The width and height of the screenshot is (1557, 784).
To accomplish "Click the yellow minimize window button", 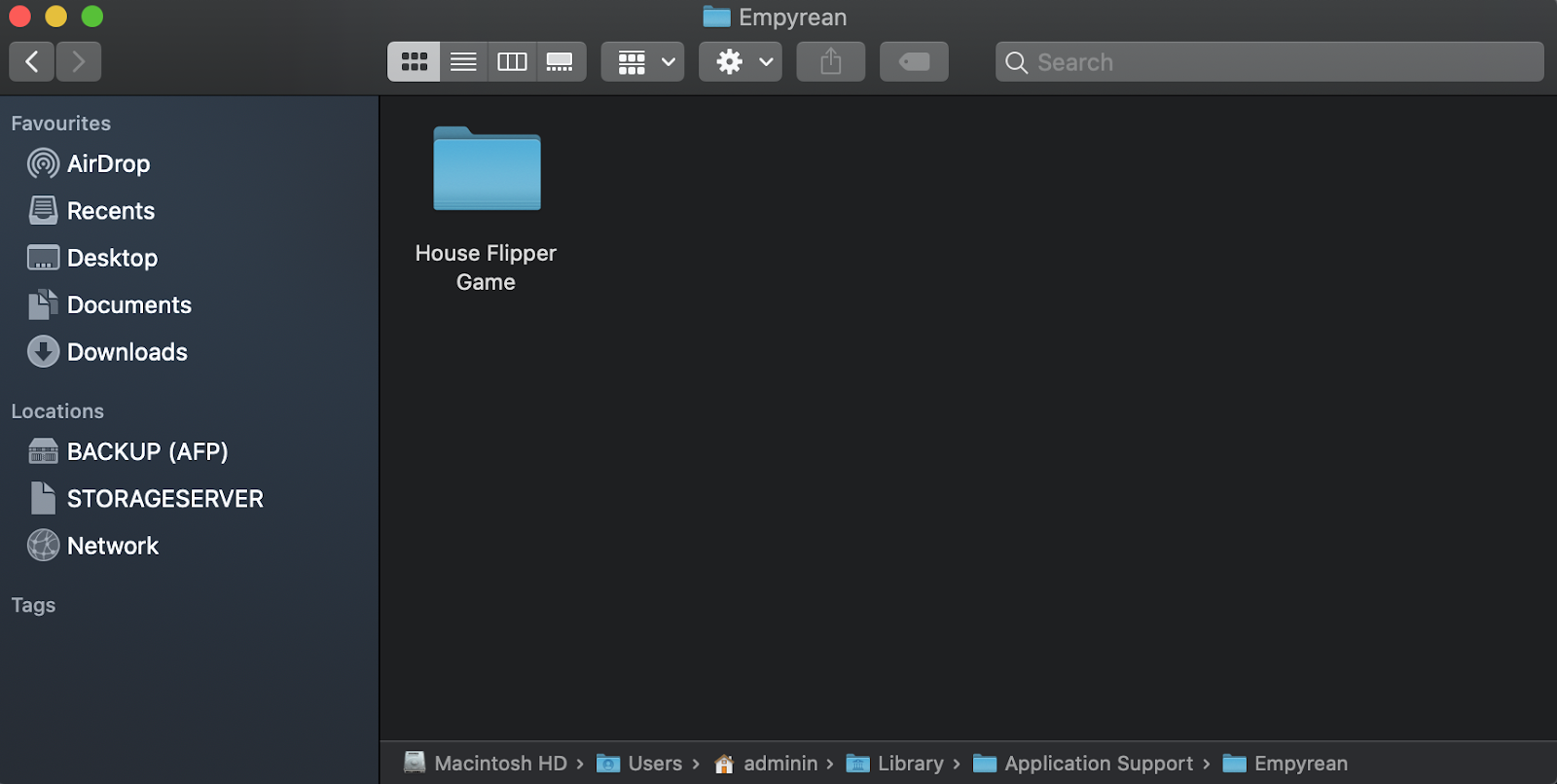I will 56,17.
